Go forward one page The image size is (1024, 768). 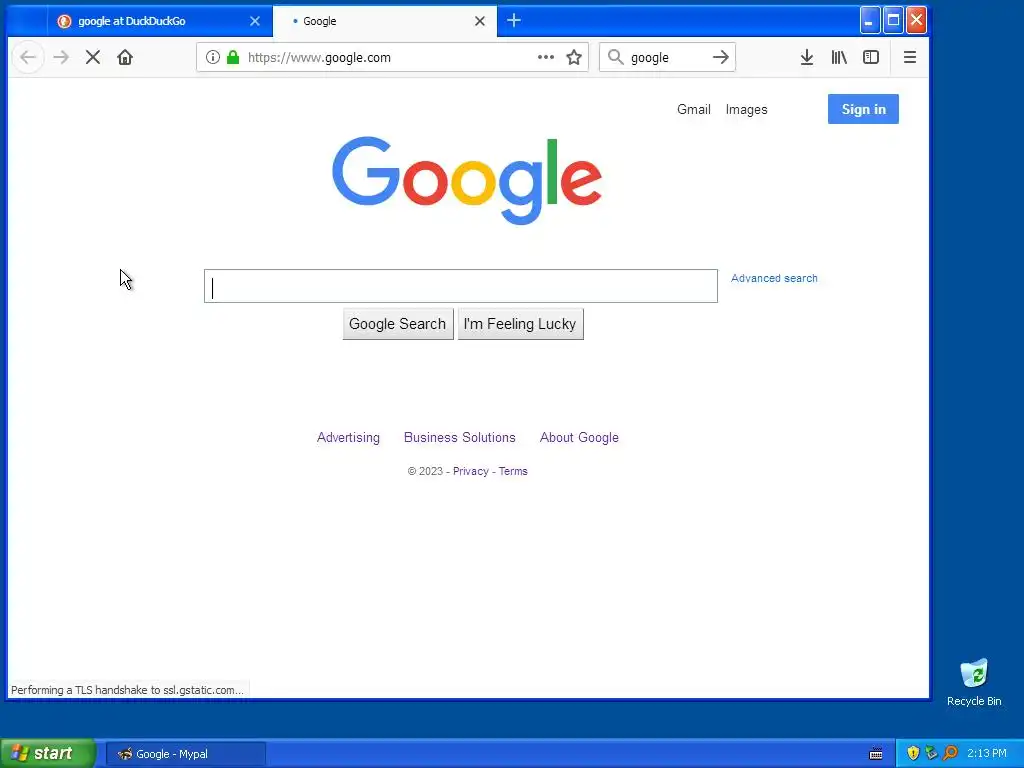pos(61,57)
